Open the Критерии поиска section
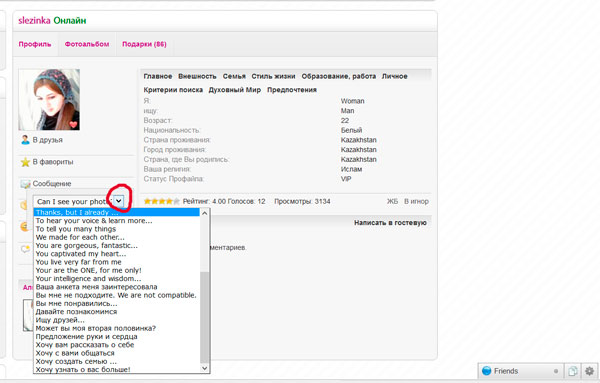This screenshot has height=383, width=600. point(173,90)
